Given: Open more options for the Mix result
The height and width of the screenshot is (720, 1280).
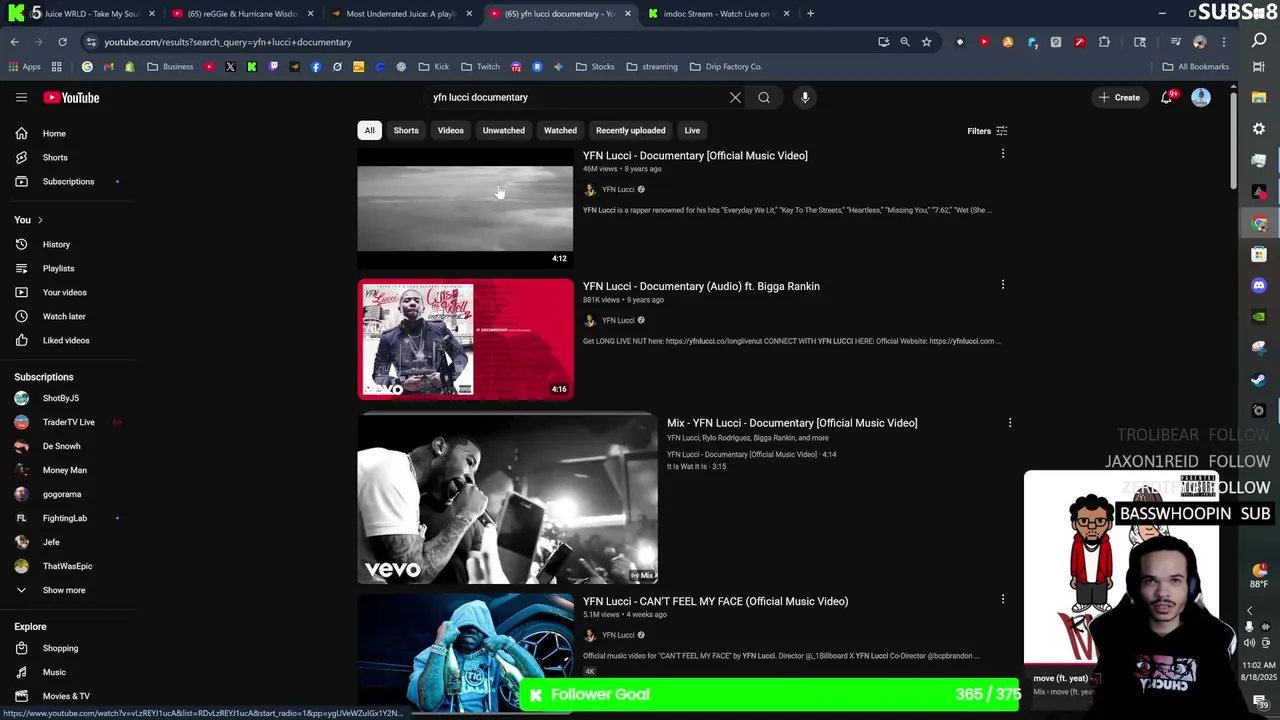Looking at the screenshot, I should 1010,423.
